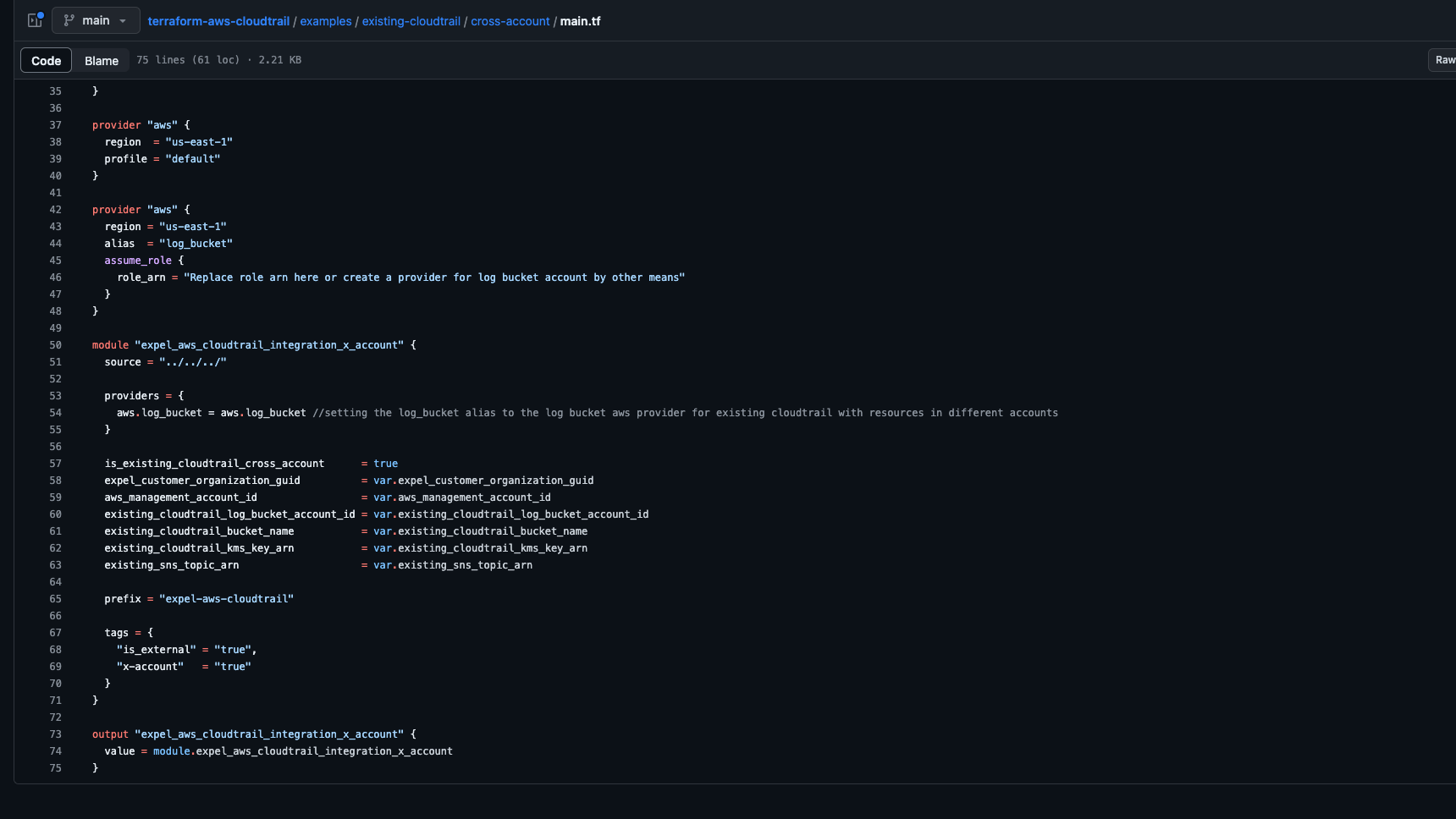Click line number 50
The height and width of the screenshot is (819, 1456).
tap(55, 345)
